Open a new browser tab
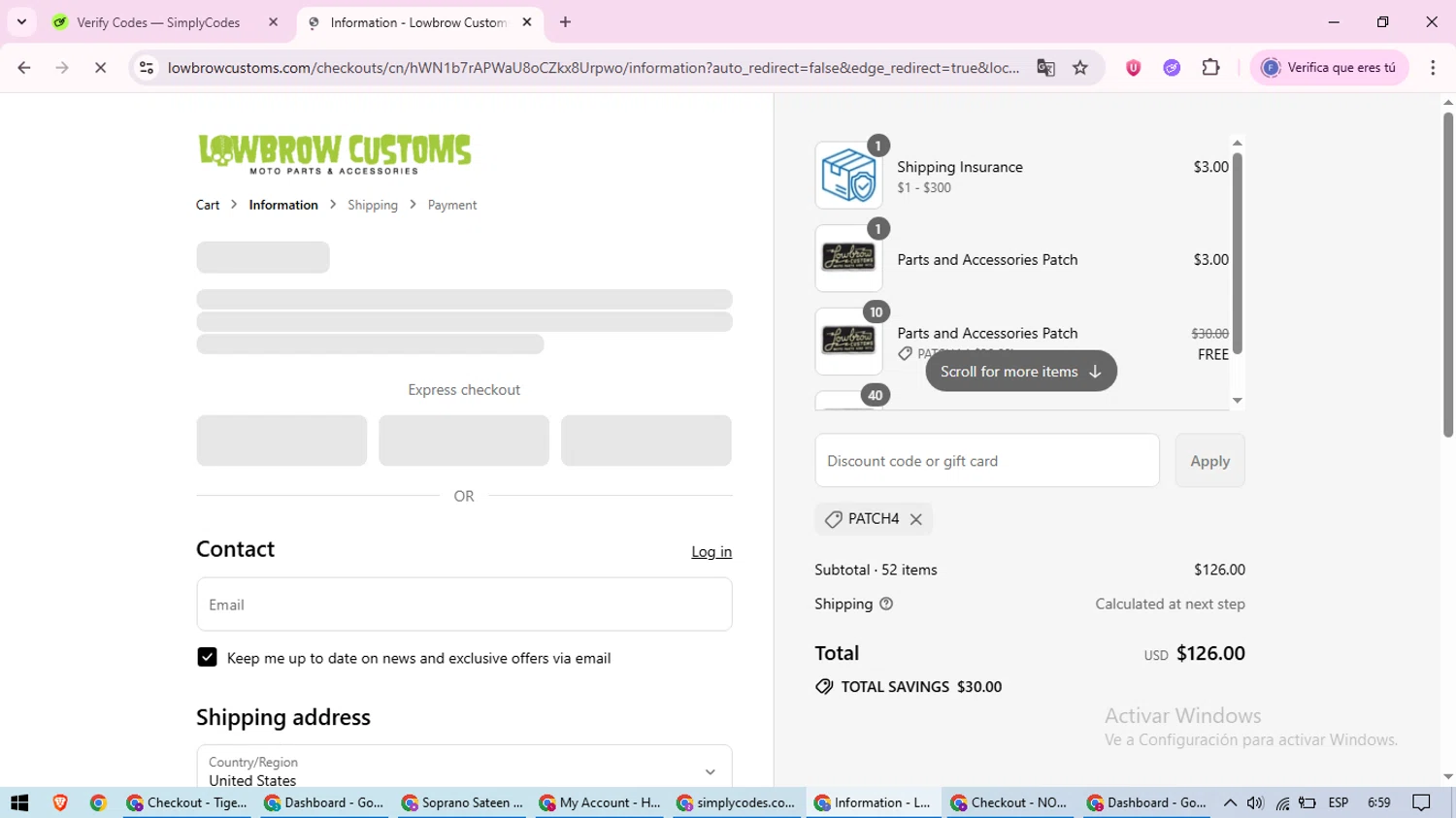 pyautogui.click(x=565, y=22)
